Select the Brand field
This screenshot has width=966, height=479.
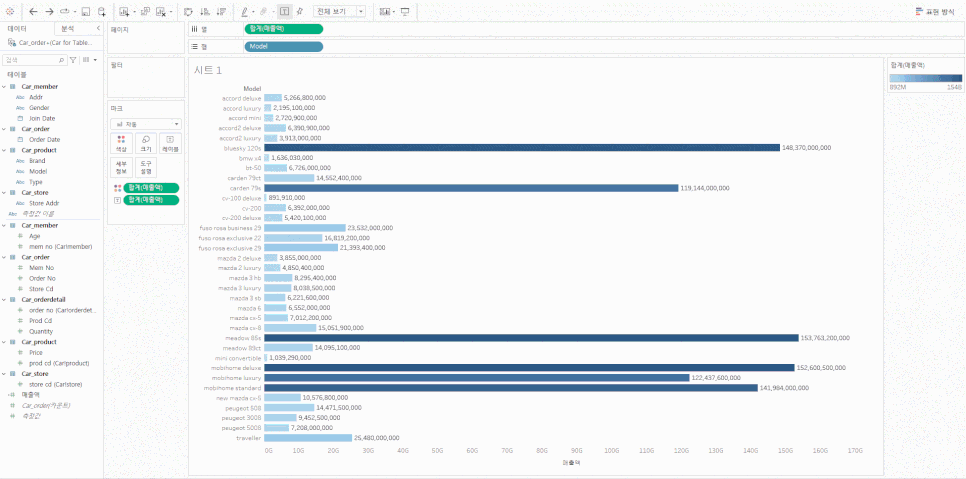point(38,161)
